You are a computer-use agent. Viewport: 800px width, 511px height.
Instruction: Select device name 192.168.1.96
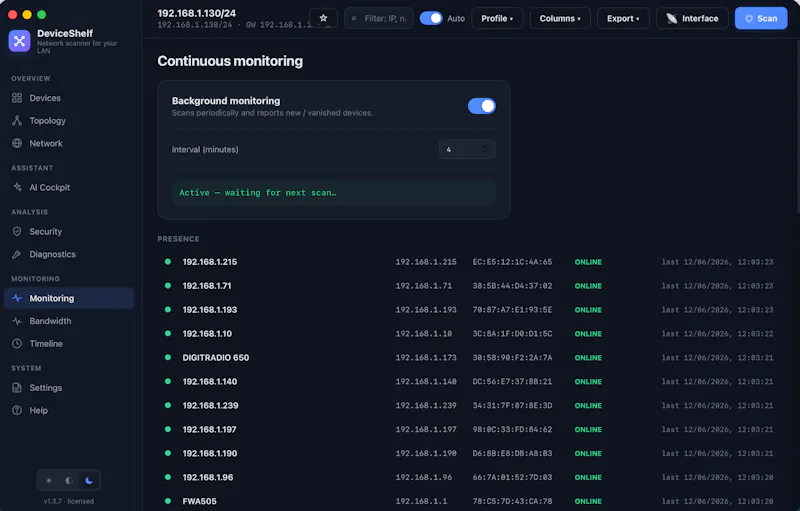208,477
